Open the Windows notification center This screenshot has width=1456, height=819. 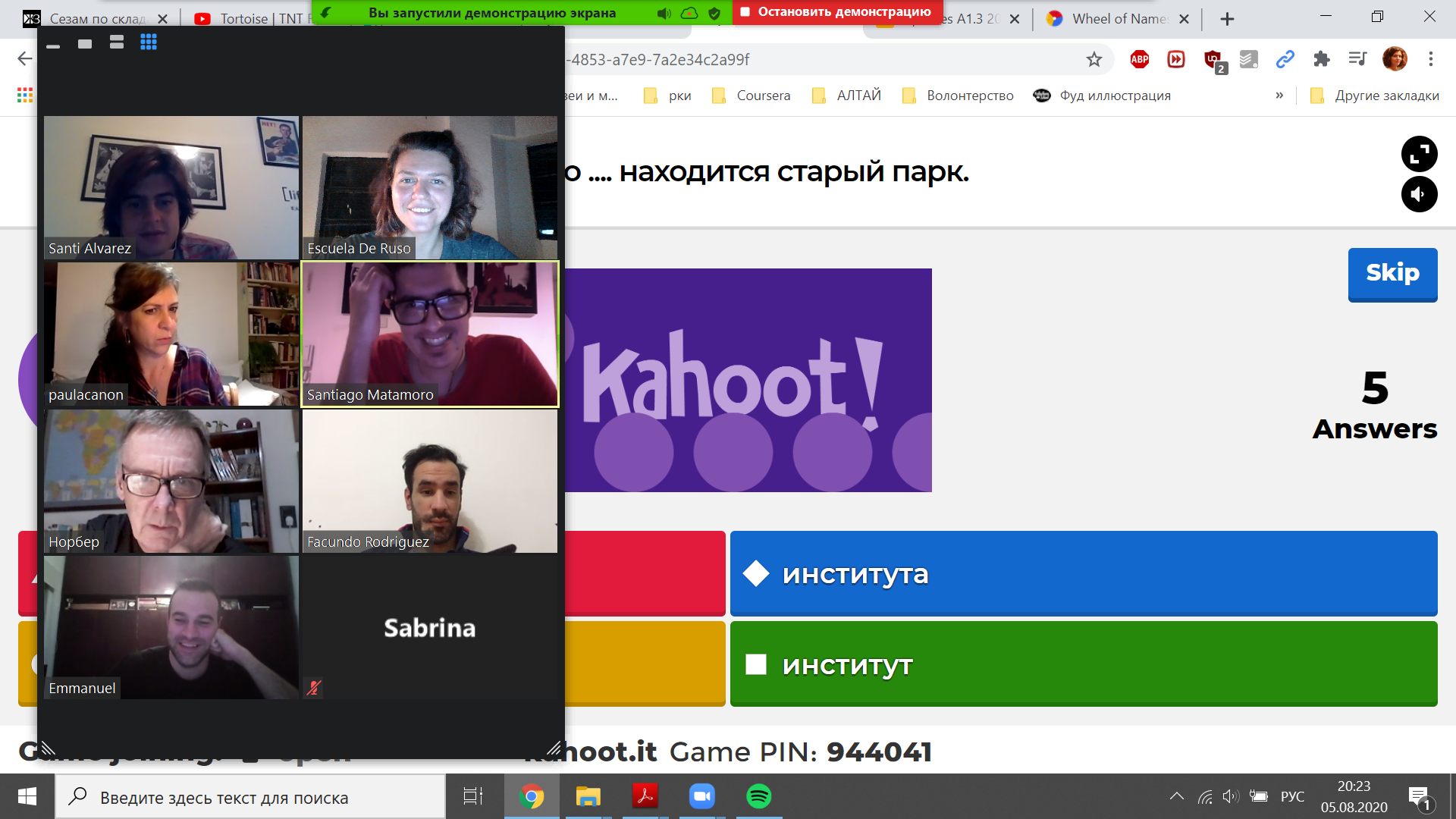pyautogui.click(x=1420, y=798)
